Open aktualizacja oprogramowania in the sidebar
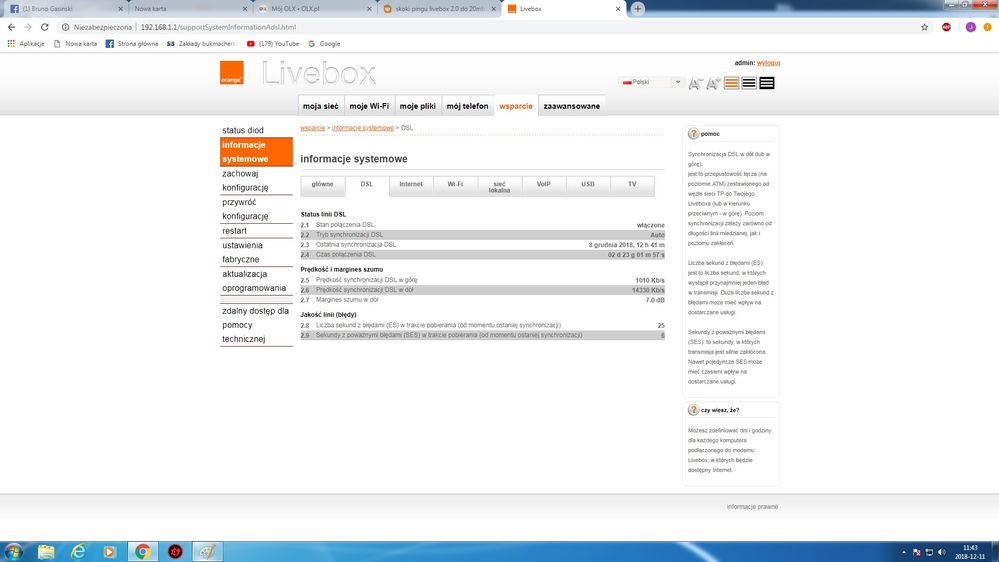Image resolution: width=999 pixels, height=562 pixels. (256, 281)
